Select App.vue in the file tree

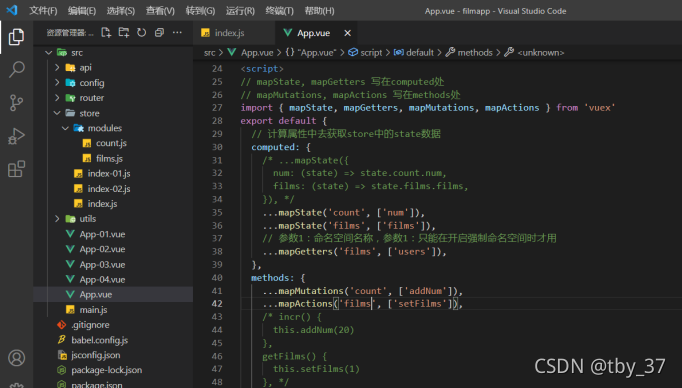pos(113,294)
